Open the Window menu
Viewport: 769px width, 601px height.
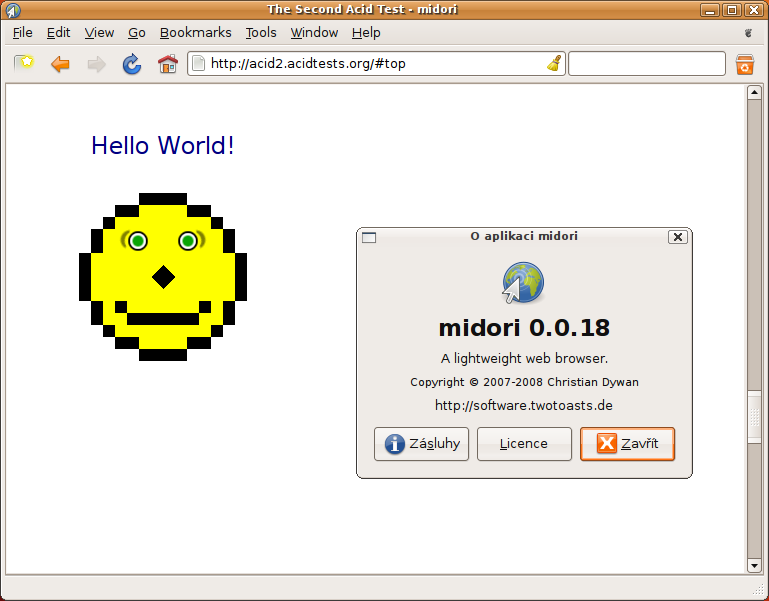[x=314, y=32]
